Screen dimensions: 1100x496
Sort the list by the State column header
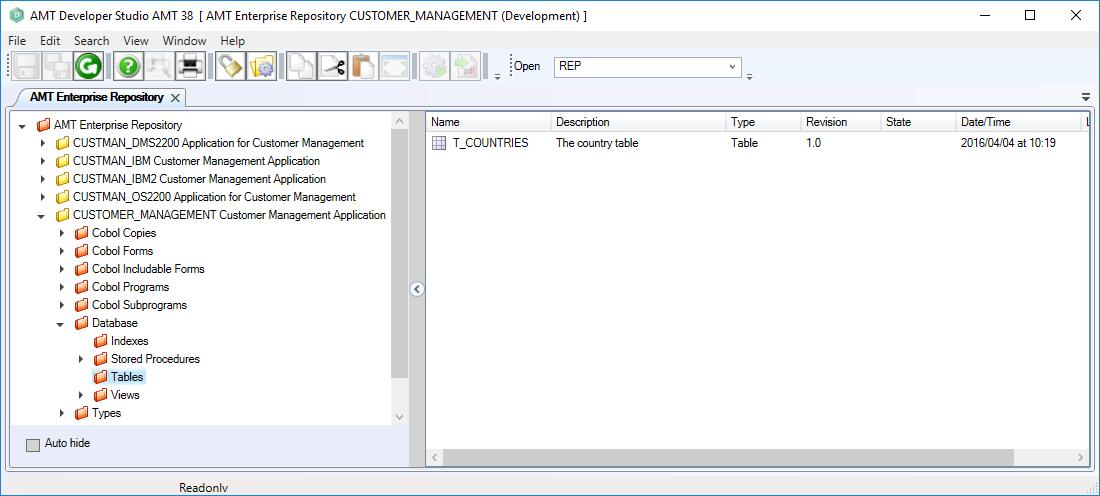pos(919,122)
